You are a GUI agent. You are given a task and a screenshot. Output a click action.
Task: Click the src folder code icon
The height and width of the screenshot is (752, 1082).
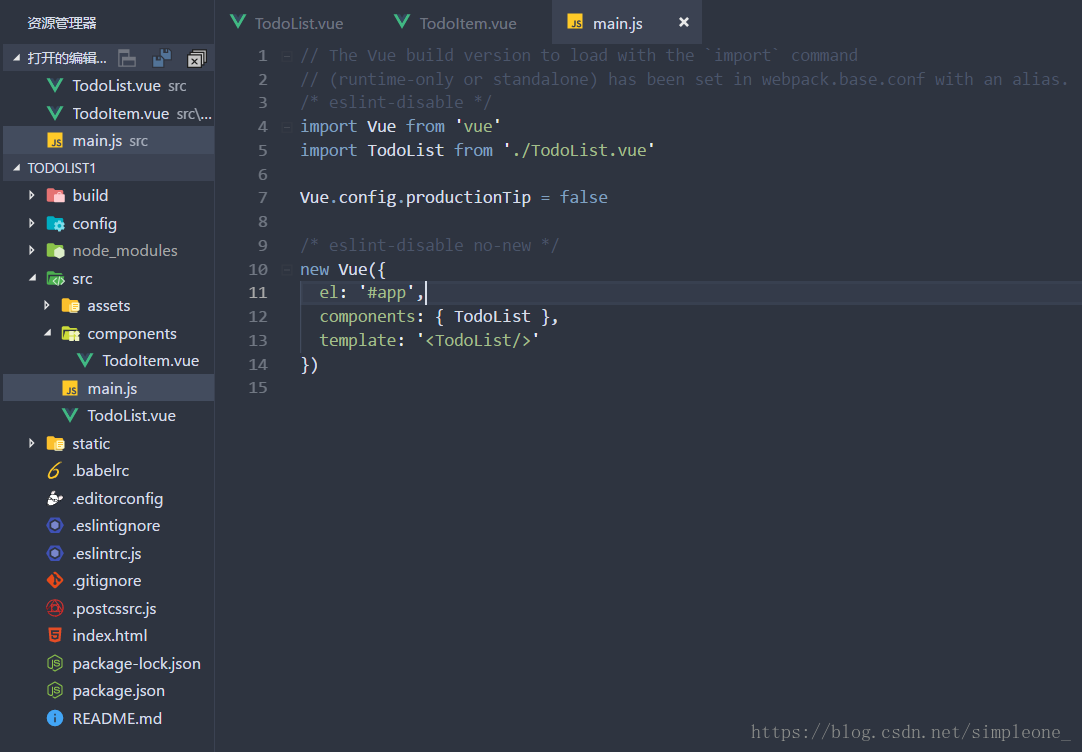[x=55, y=279]
